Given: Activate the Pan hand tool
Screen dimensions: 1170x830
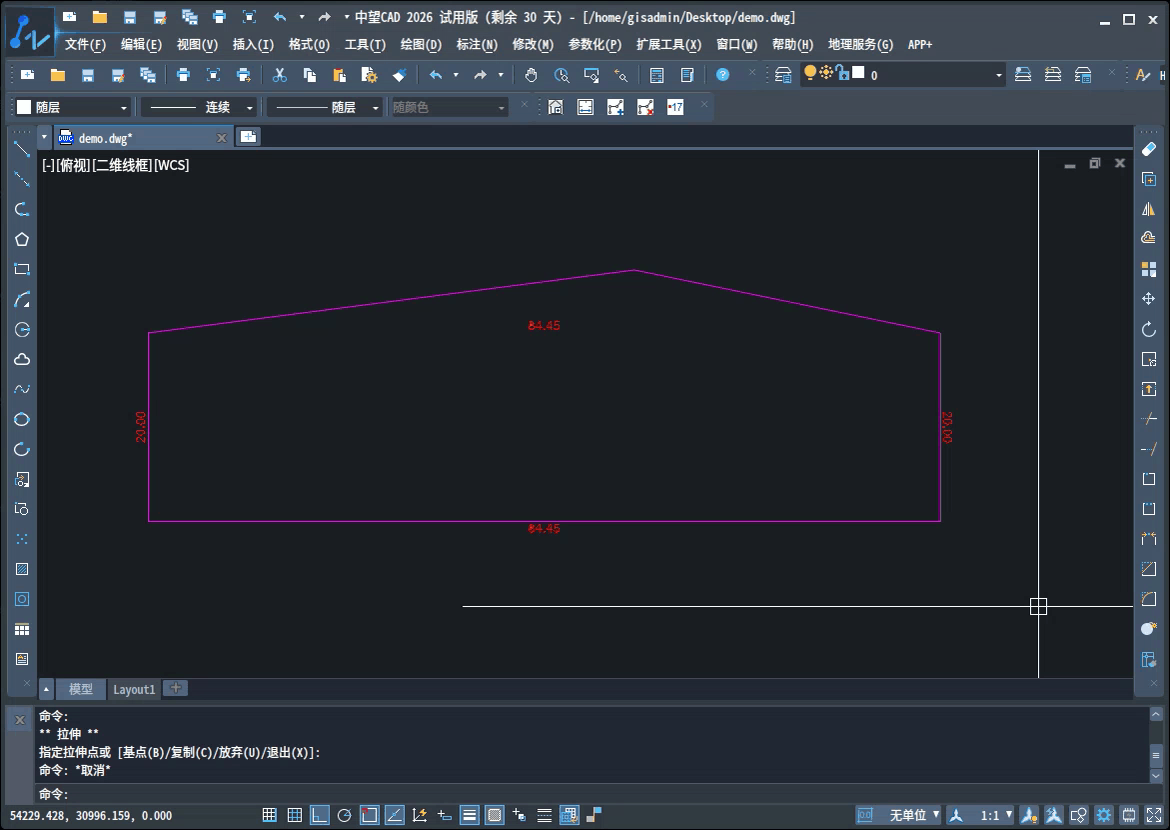Looking at the screenshot, I should 531,75.
